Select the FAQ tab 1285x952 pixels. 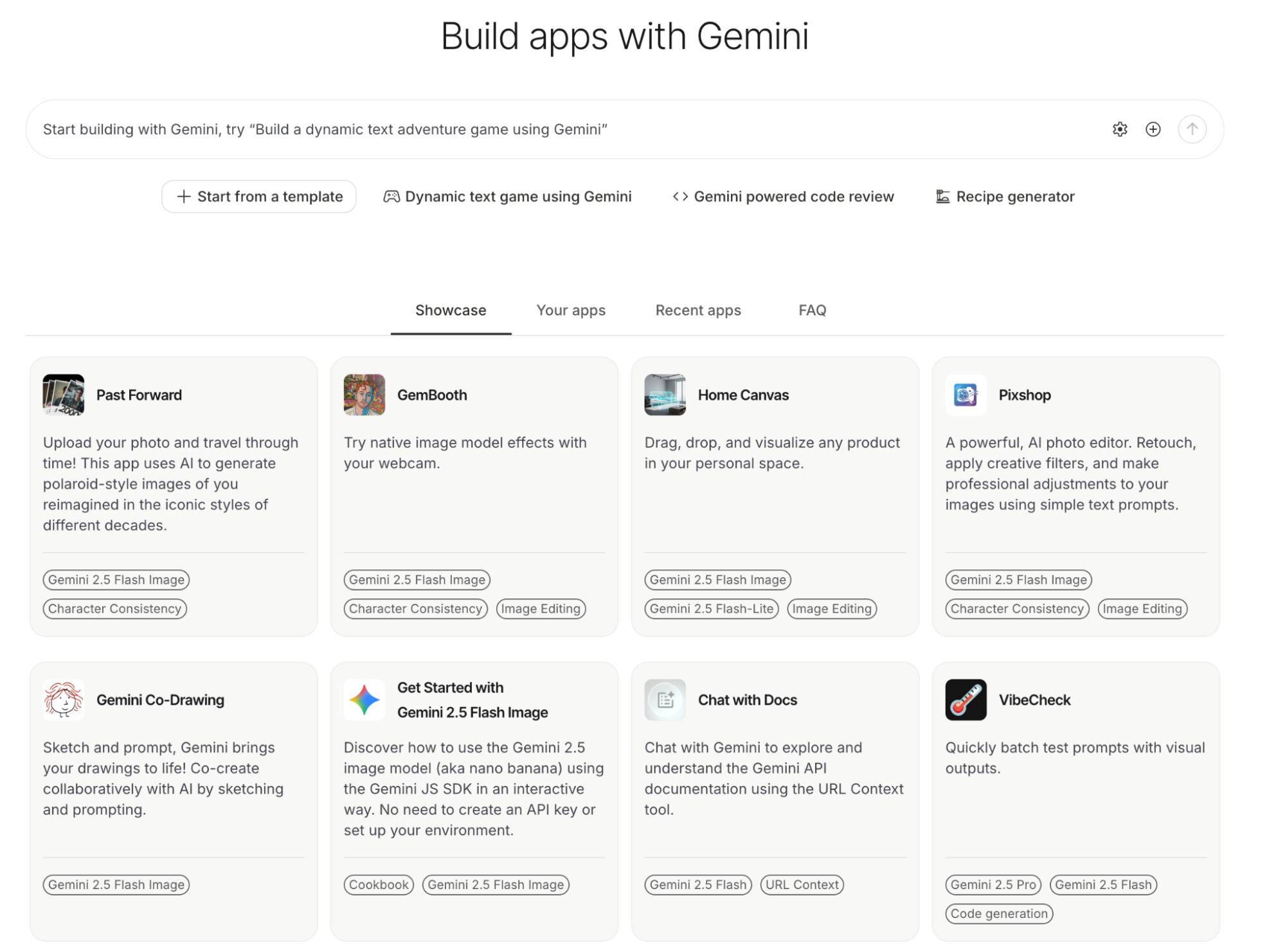pos(812,310)
